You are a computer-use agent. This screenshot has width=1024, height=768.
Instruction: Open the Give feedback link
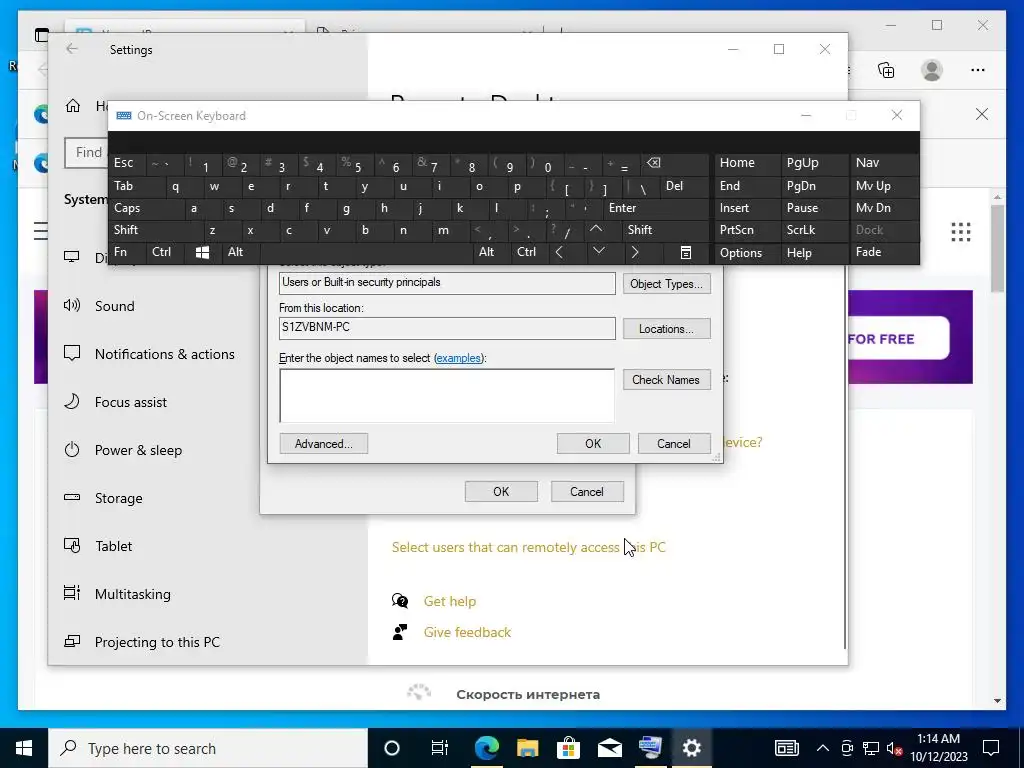(468, 632)
